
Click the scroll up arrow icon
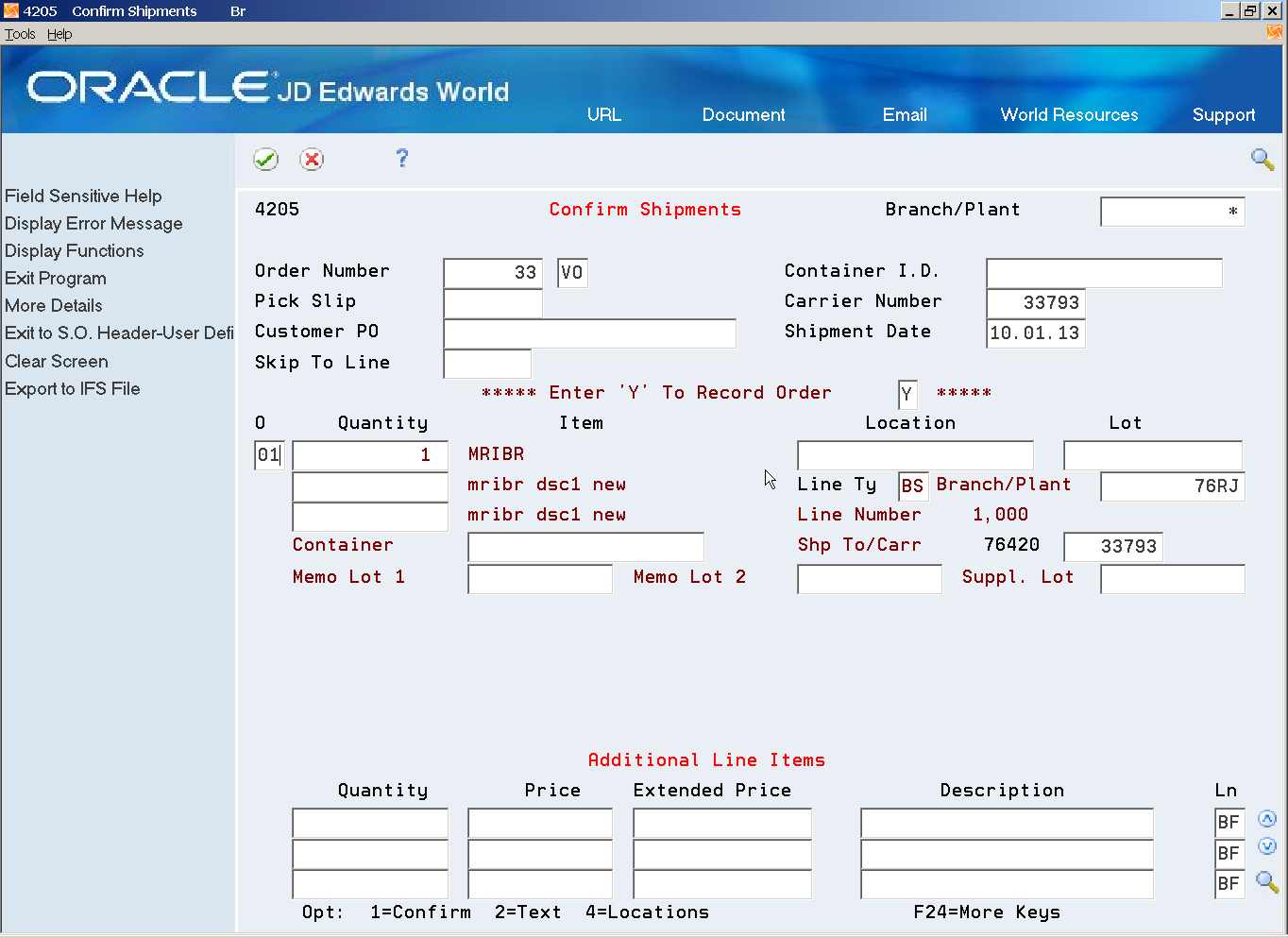tap(1267, 819)
